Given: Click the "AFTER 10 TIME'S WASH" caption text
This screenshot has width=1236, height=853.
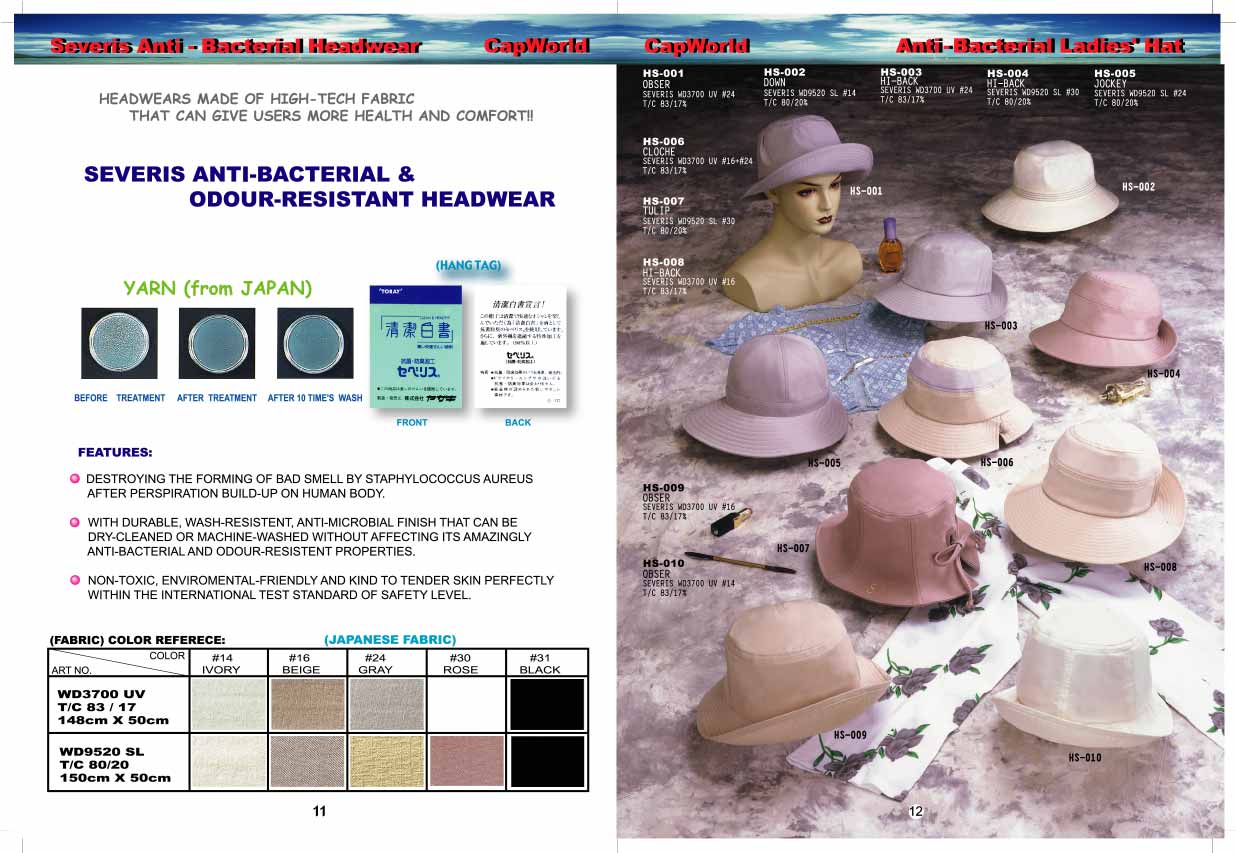Looking at the screenshot, I should 315,398.
